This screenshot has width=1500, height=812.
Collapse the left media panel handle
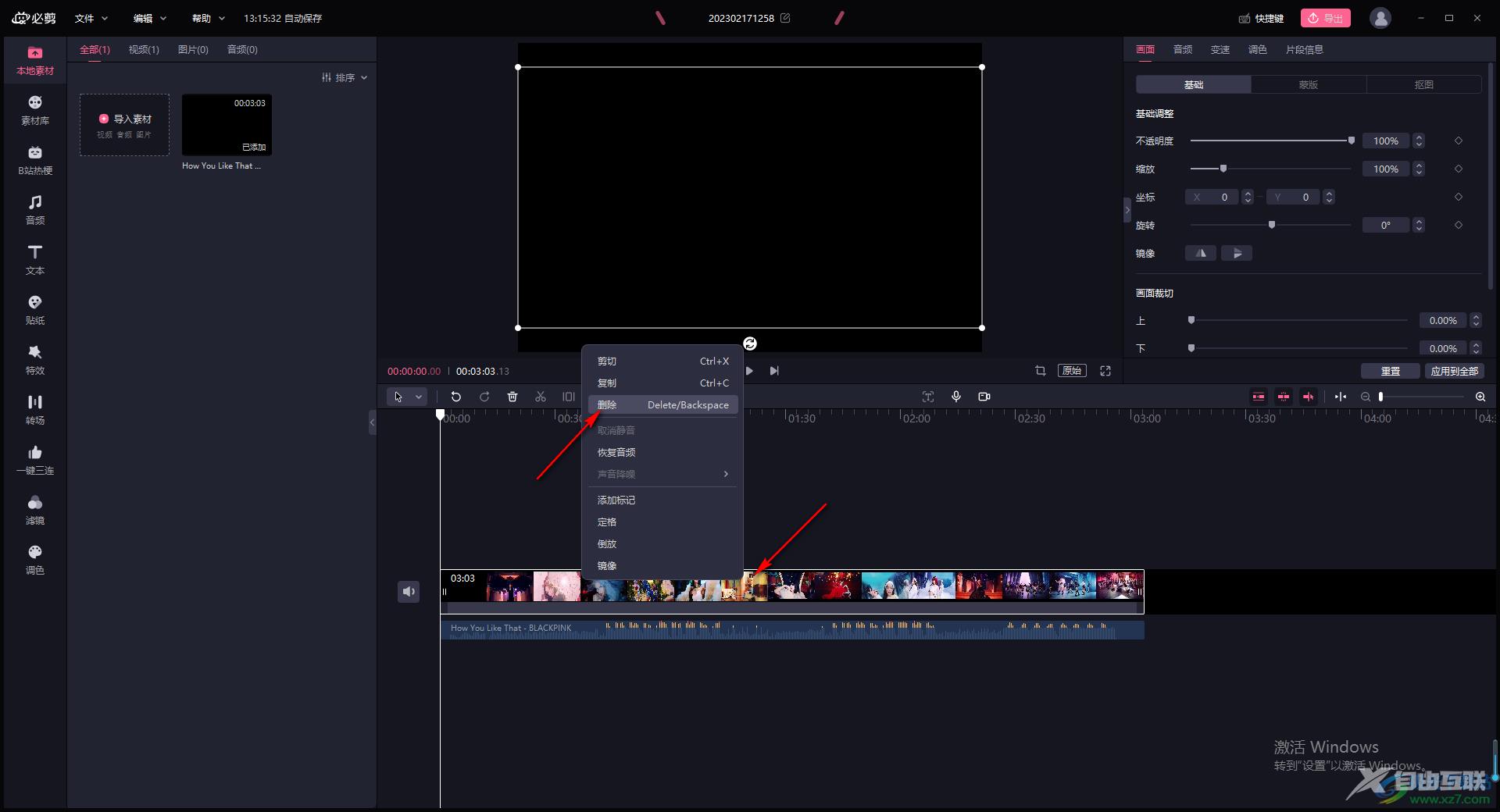click(x=373, y=422)
